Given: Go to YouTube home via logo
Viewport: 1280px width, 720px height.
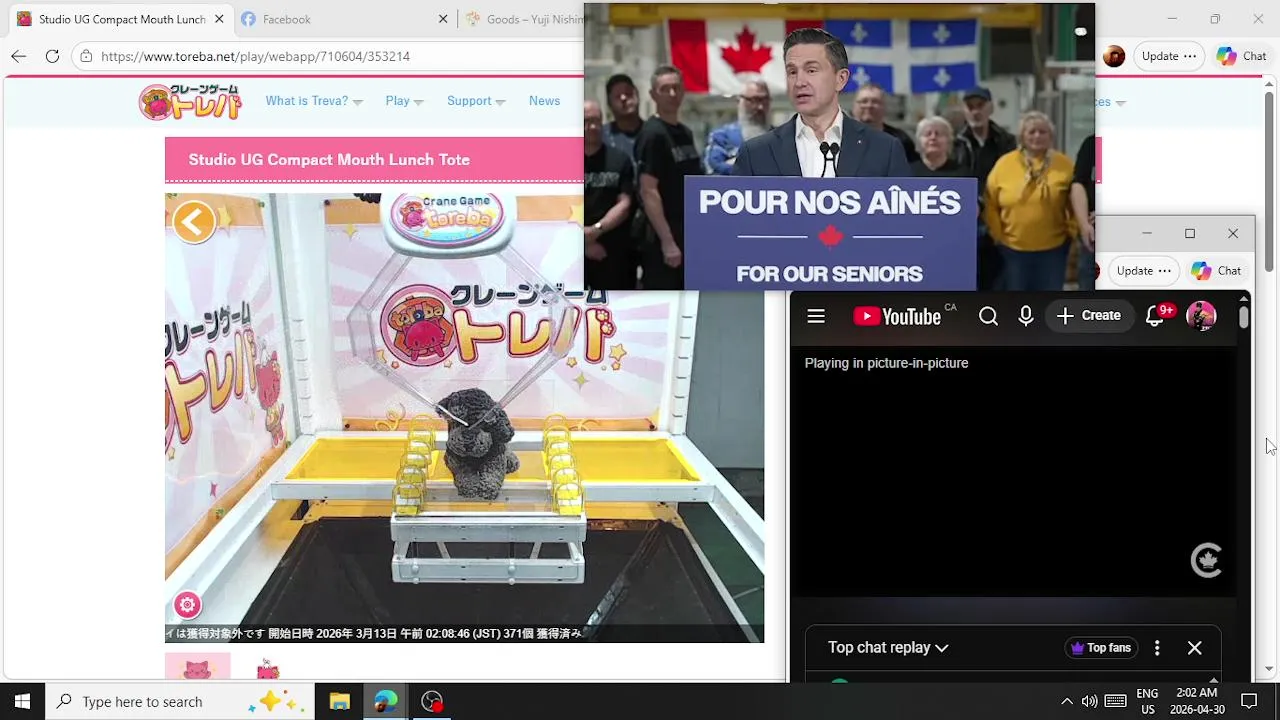Looking at the screenshot, I should pyautogui.click(x=897, y=316).
